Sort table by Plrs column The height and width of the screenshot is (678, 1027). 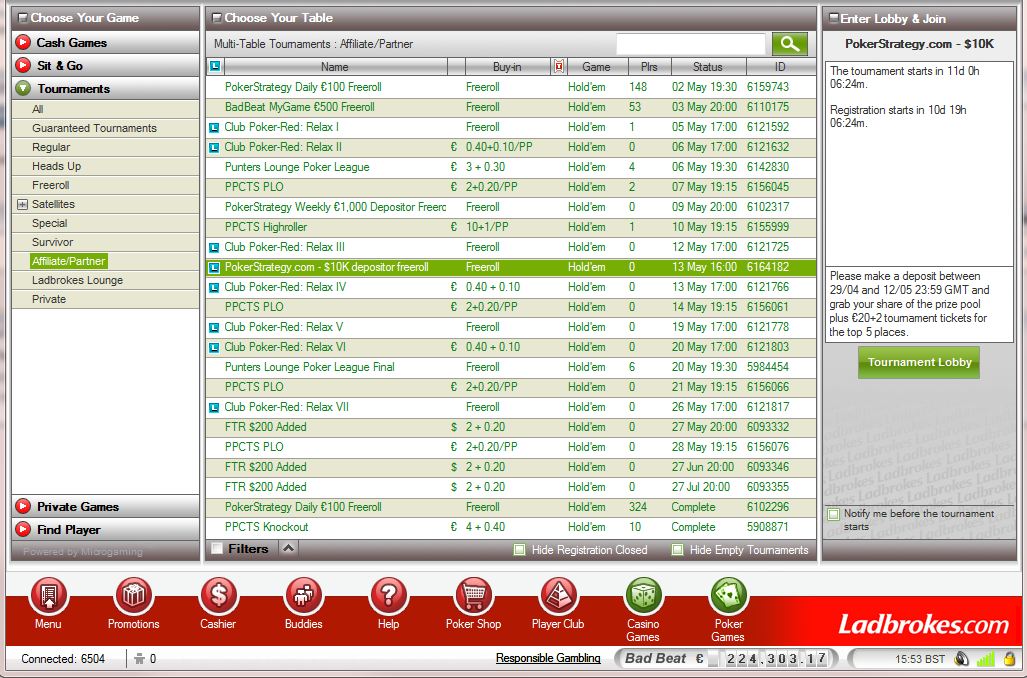click(x=649, y=66)
